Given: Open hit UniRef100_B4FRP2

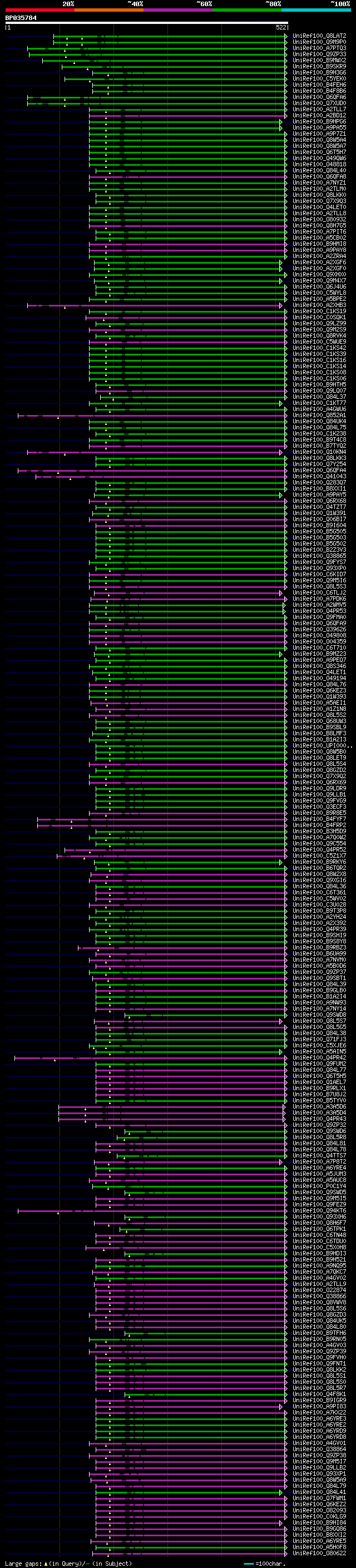Looking at the screenshot, I should tap(319, 825).
